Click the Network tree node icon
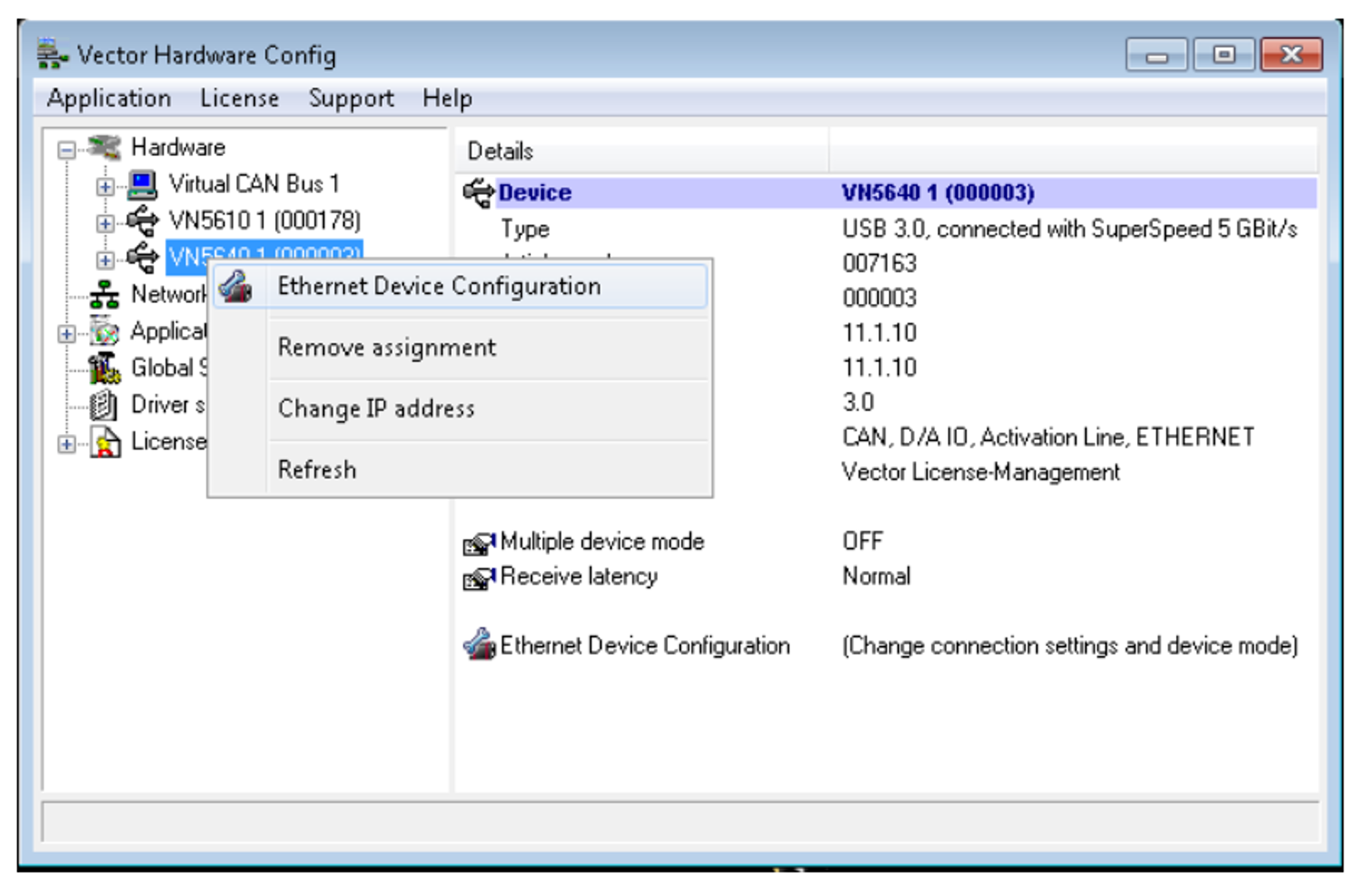Viewport: 1369px width, 896px height. (x=104, y=294)
